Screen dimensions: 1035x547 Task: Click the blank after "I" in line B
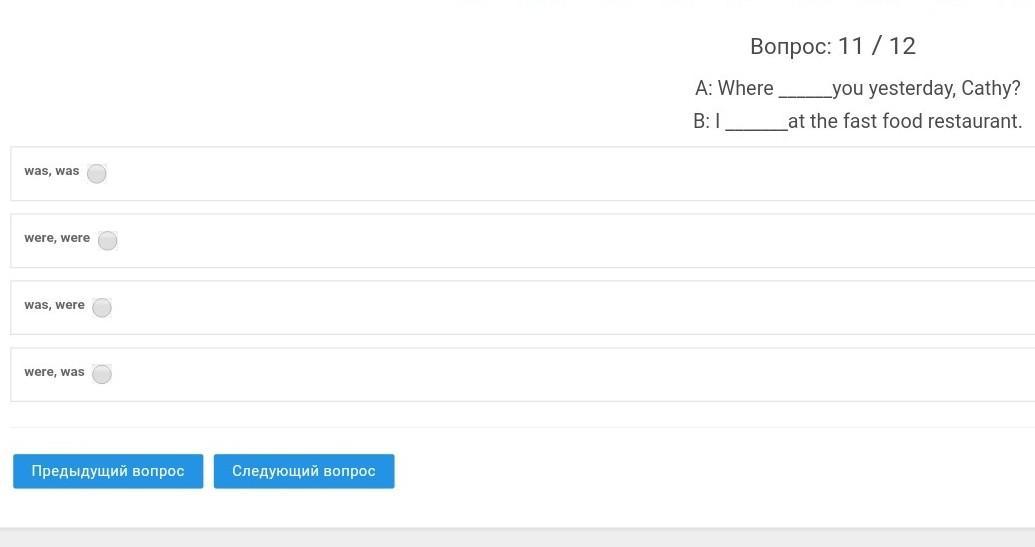click(x=756, y=124)
